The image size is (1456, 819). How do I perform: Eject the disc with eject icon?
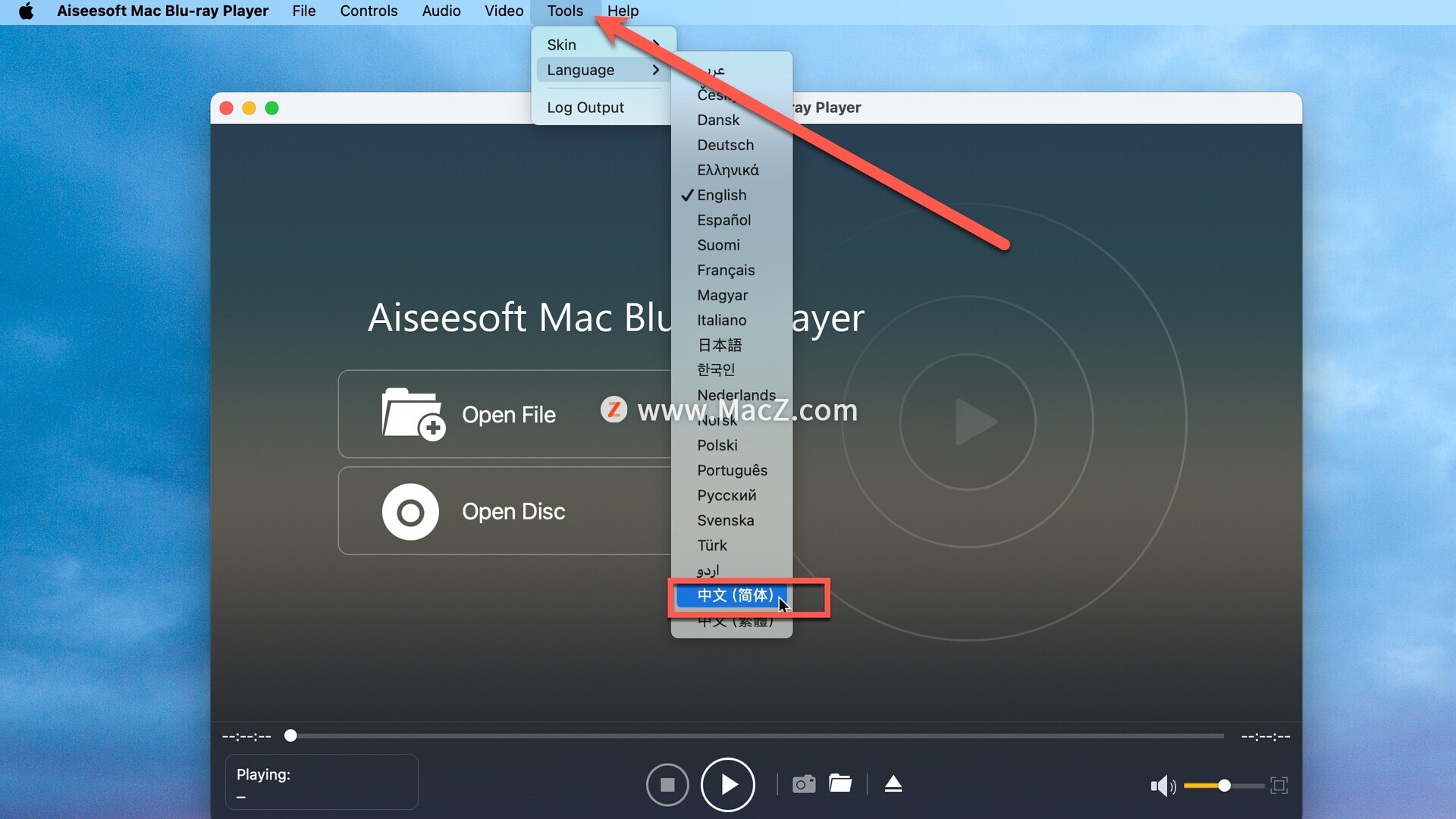(893, 784)
